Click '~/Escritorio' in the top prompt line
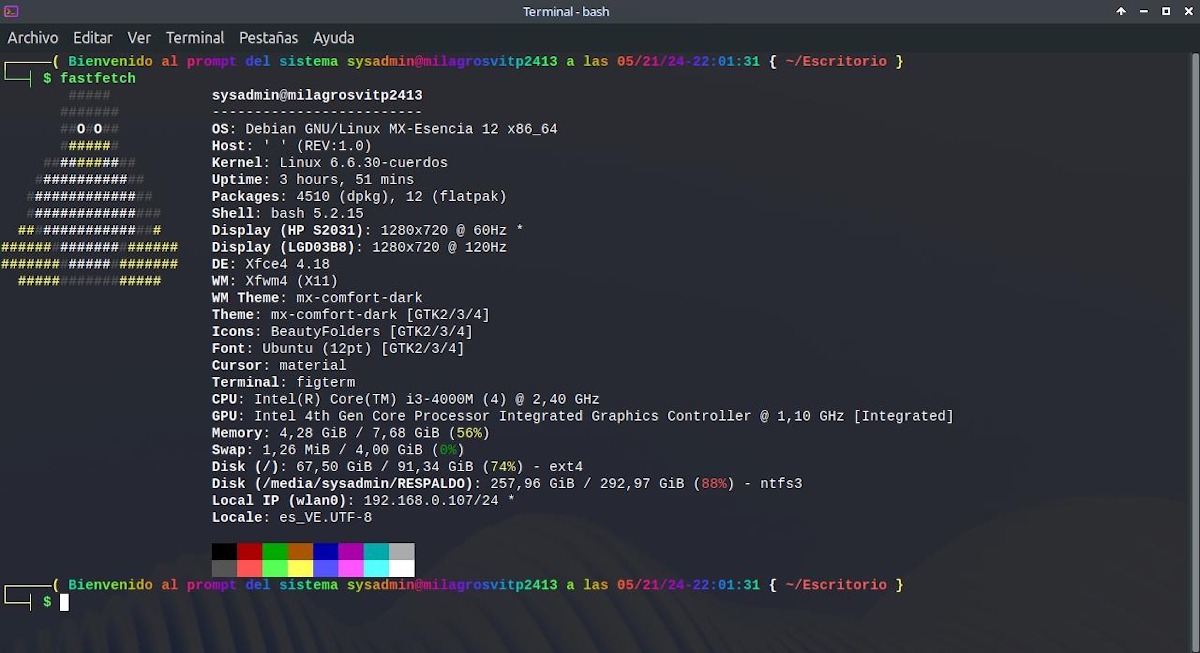Image resolution: width=1200 pixels, height=653 pixels. pos(836,61)
